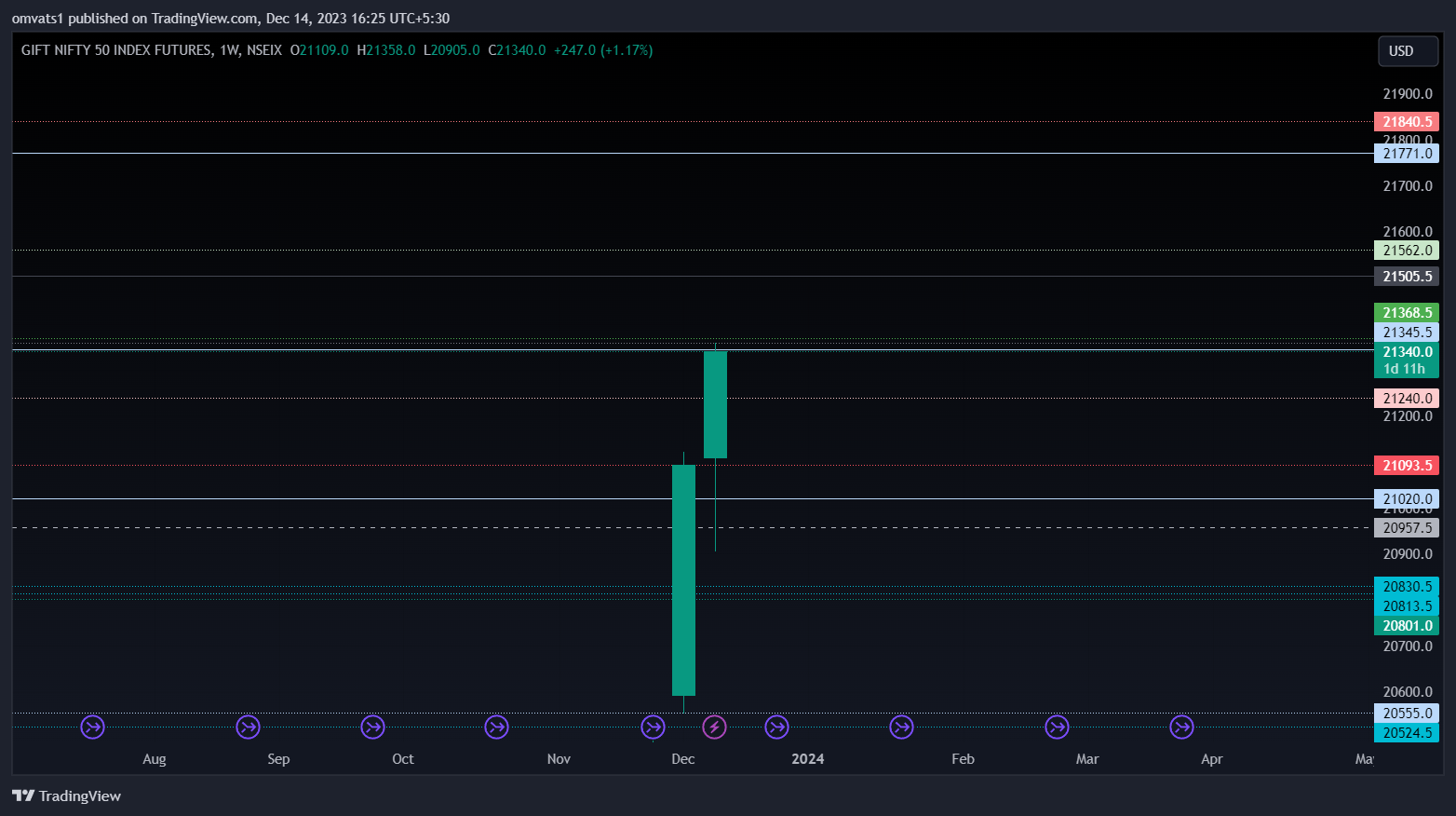Click the low value L20905.0
The height and width of the screenshot is (816, 1456).
point(452,50)
